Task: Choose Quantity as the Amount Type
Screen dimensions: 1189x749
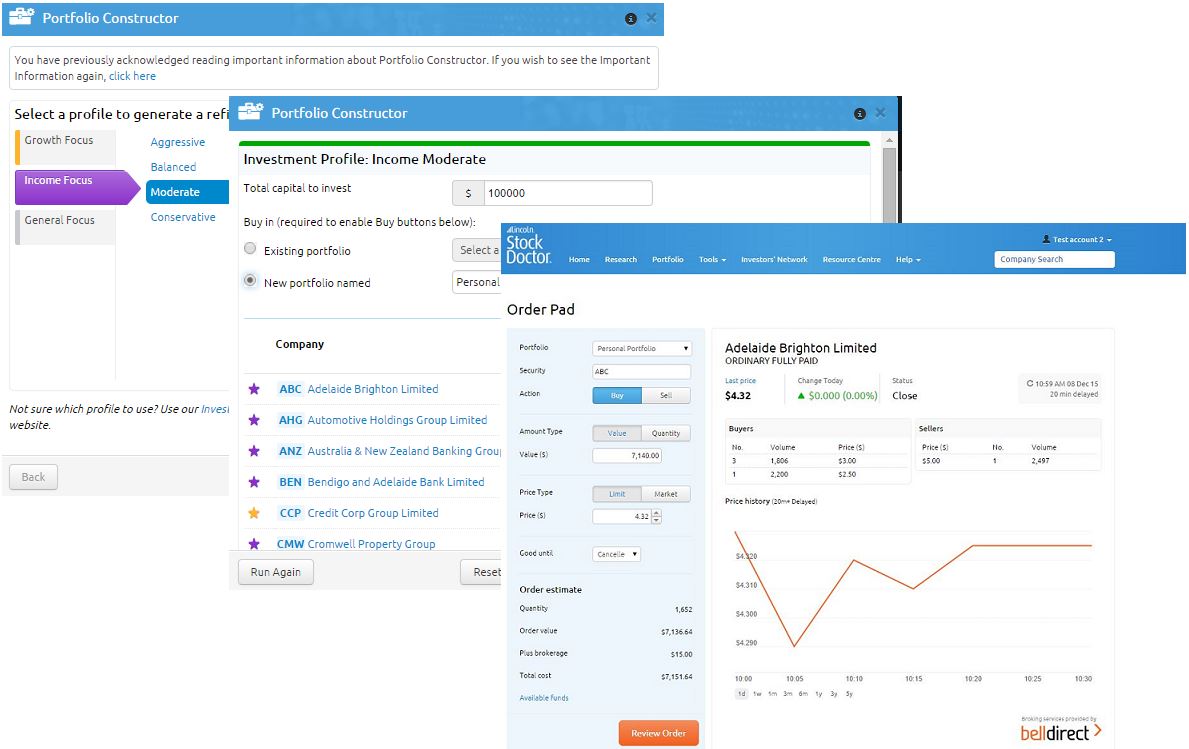Action: click(x=666, y=433)
